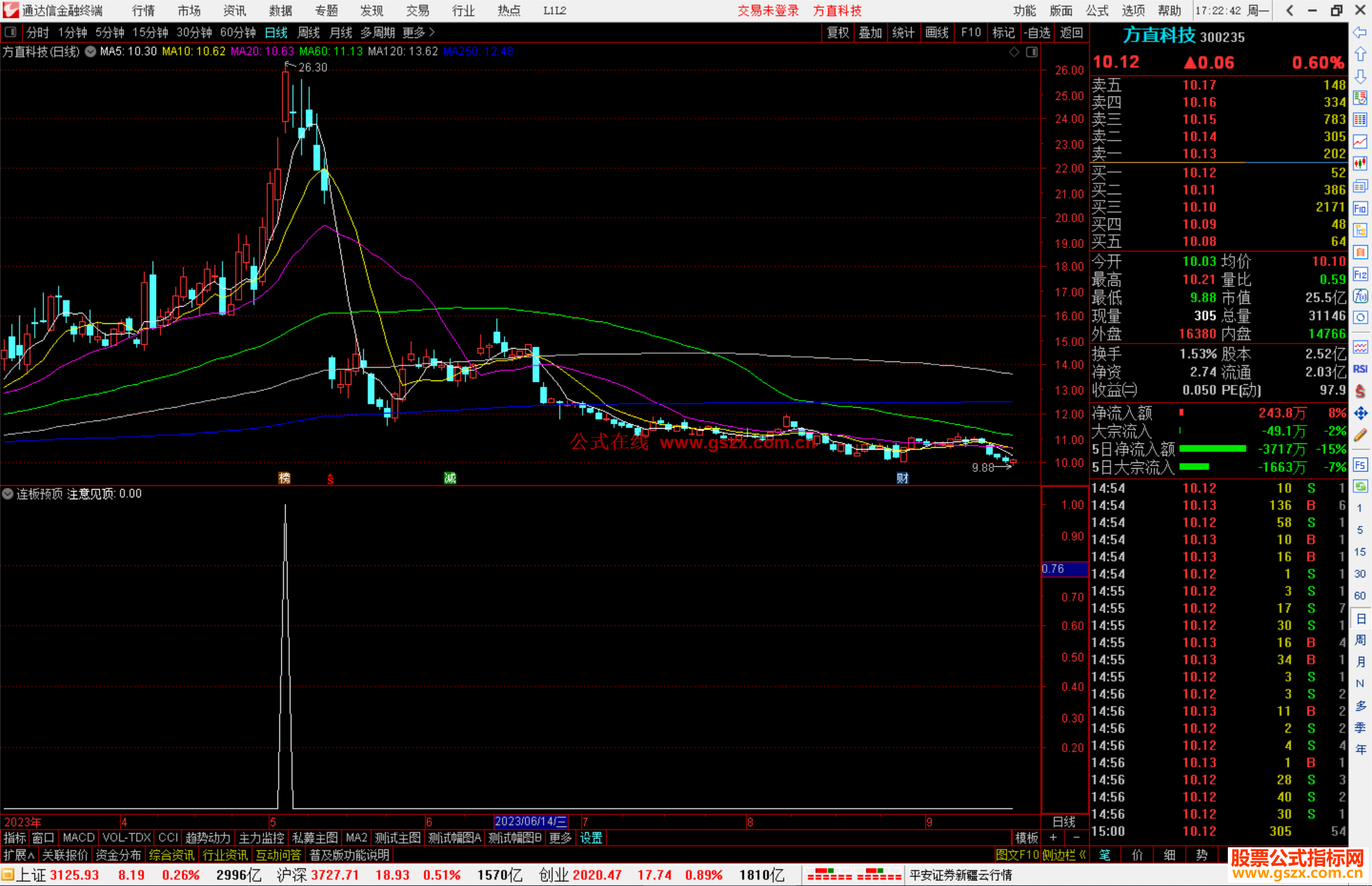Click the candlestick chart sidebar icon
Image resolution: width=1372 pixels, height=886 pixels.
tap(1360, 164)
